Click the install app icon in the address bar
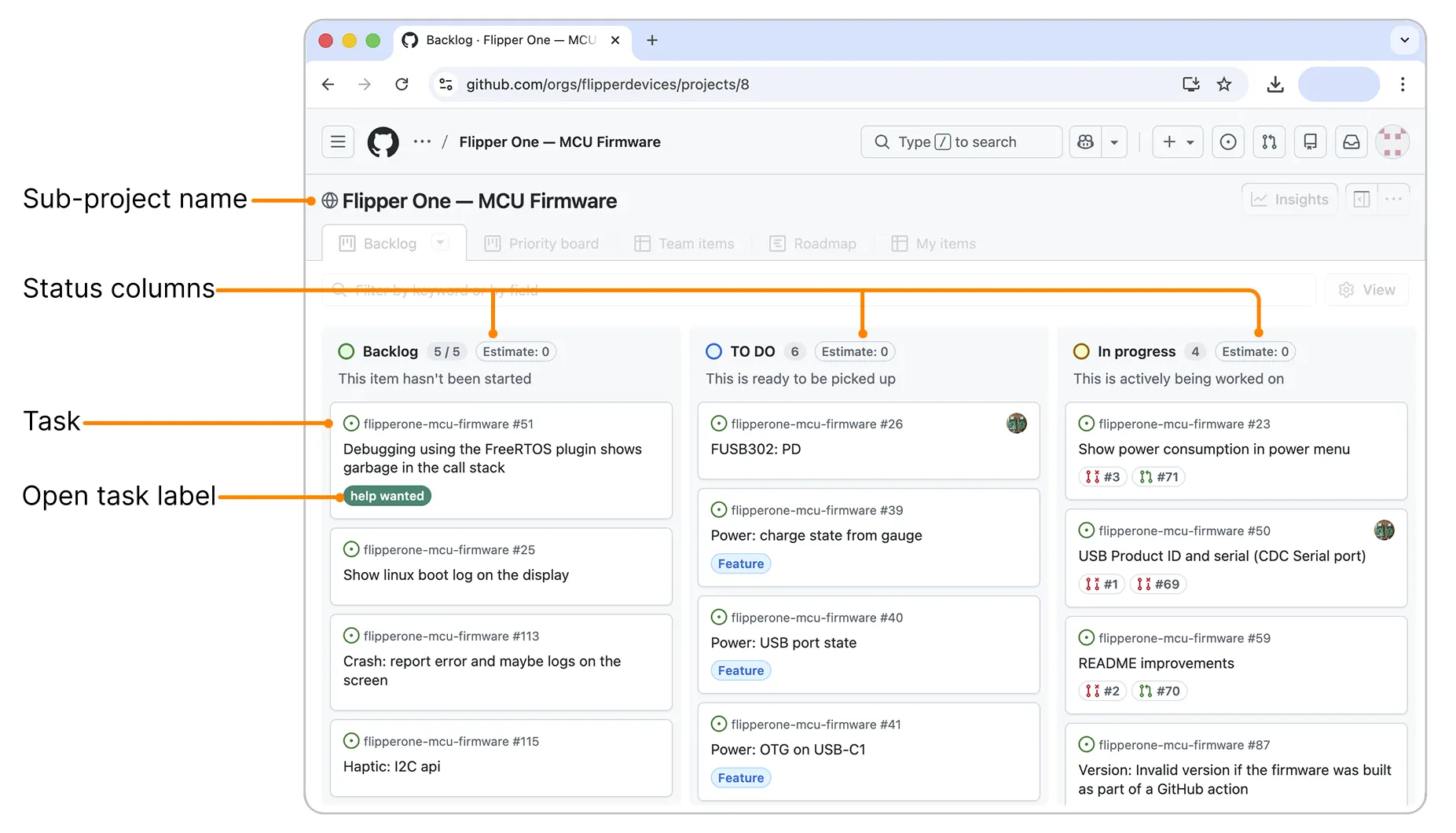Screen dimensions: 1456x833 tap(1191, 84)
